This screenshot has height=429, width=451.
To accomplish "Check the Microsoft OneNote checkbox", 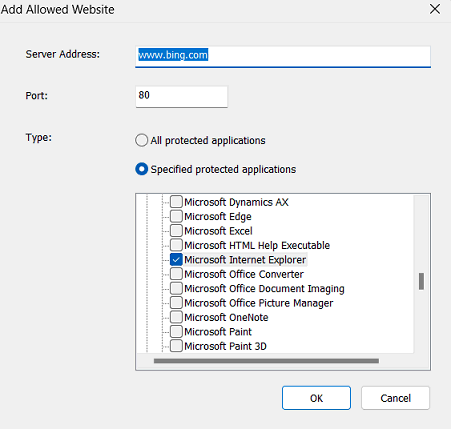I will click(176, 317).
